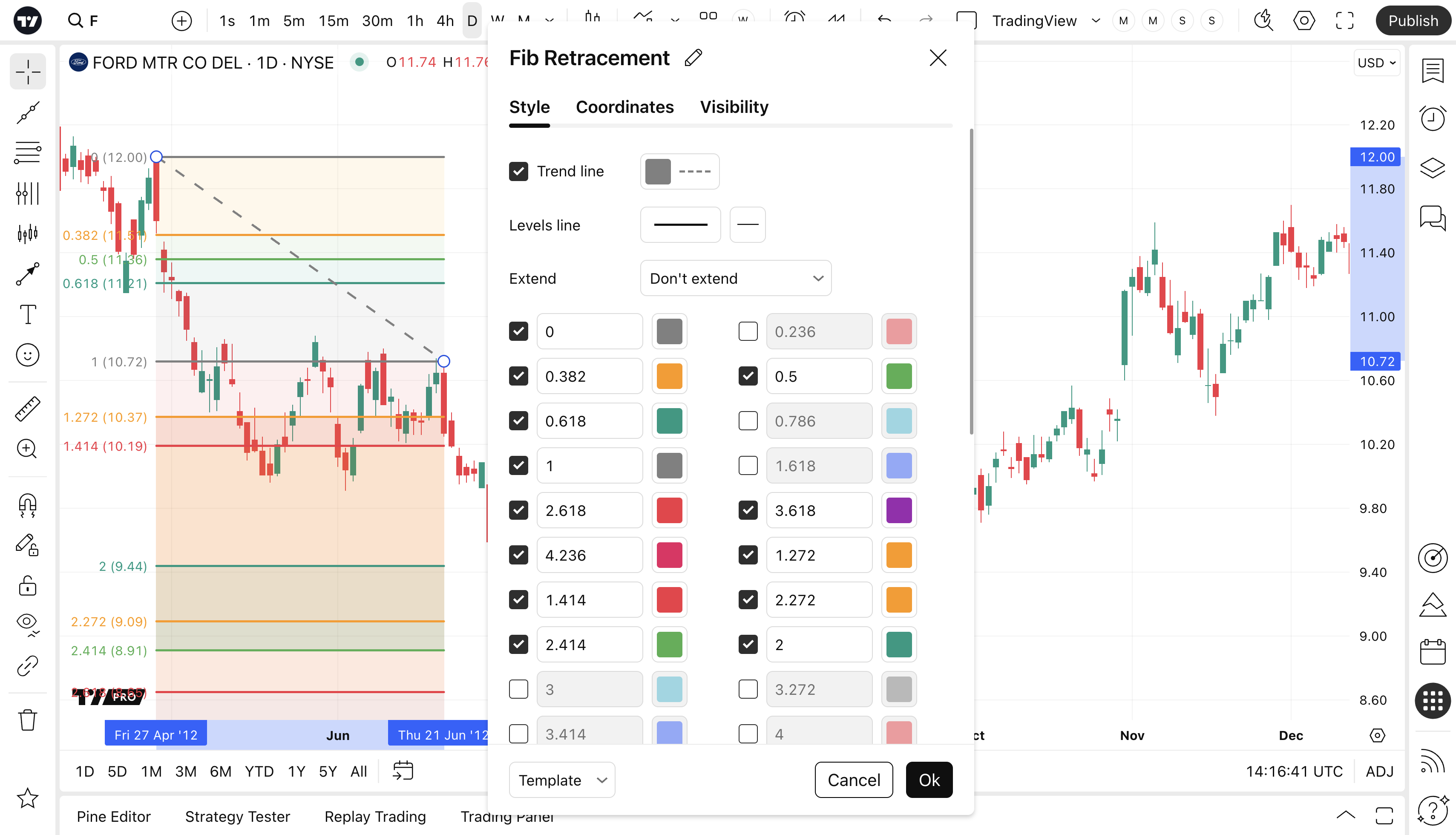Select the Text tool in left toolbar

click(28, 314)
